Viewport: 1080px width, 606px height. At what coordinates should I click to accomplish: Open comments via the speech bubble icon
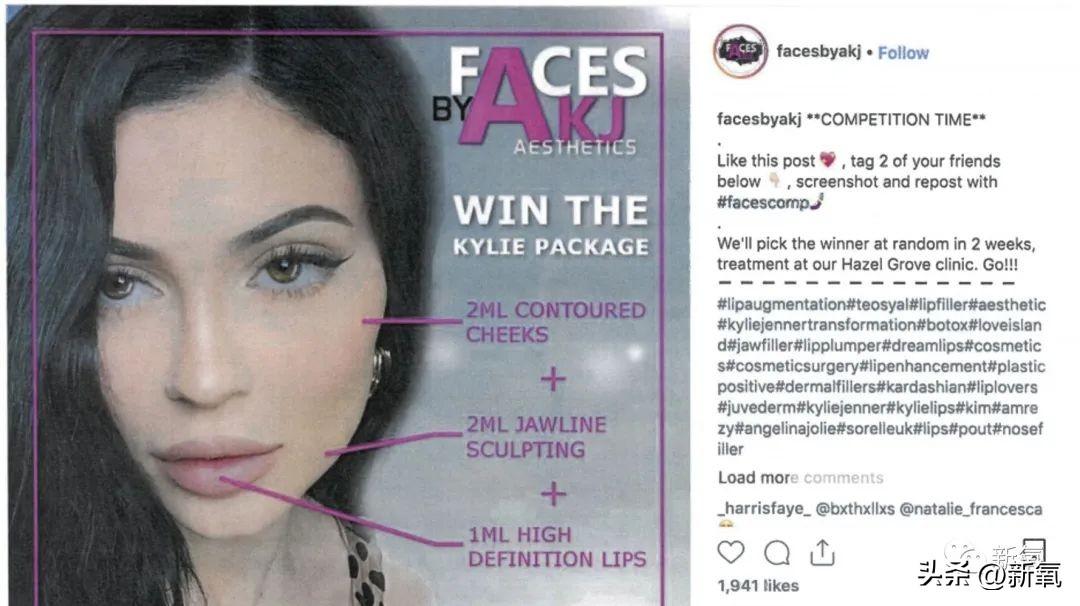(x=777, y=552)
